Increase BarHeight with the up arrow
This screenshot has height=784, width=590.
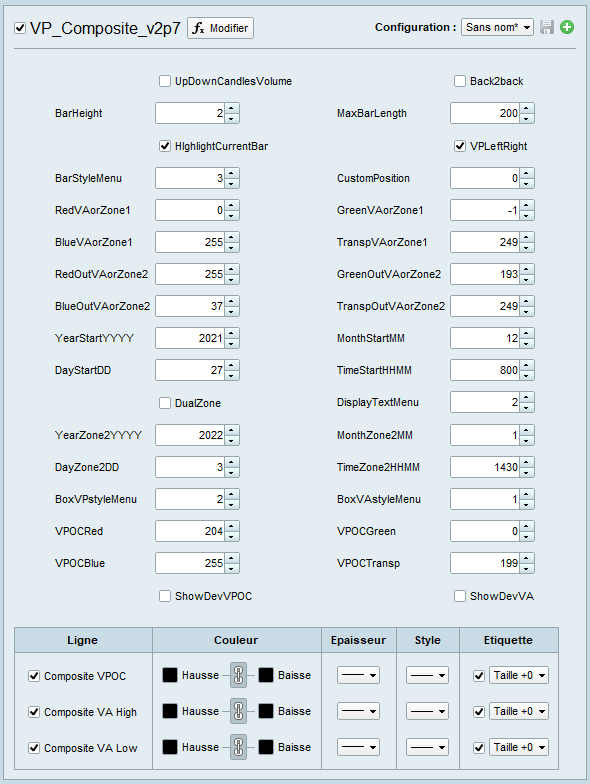point(232,108)
